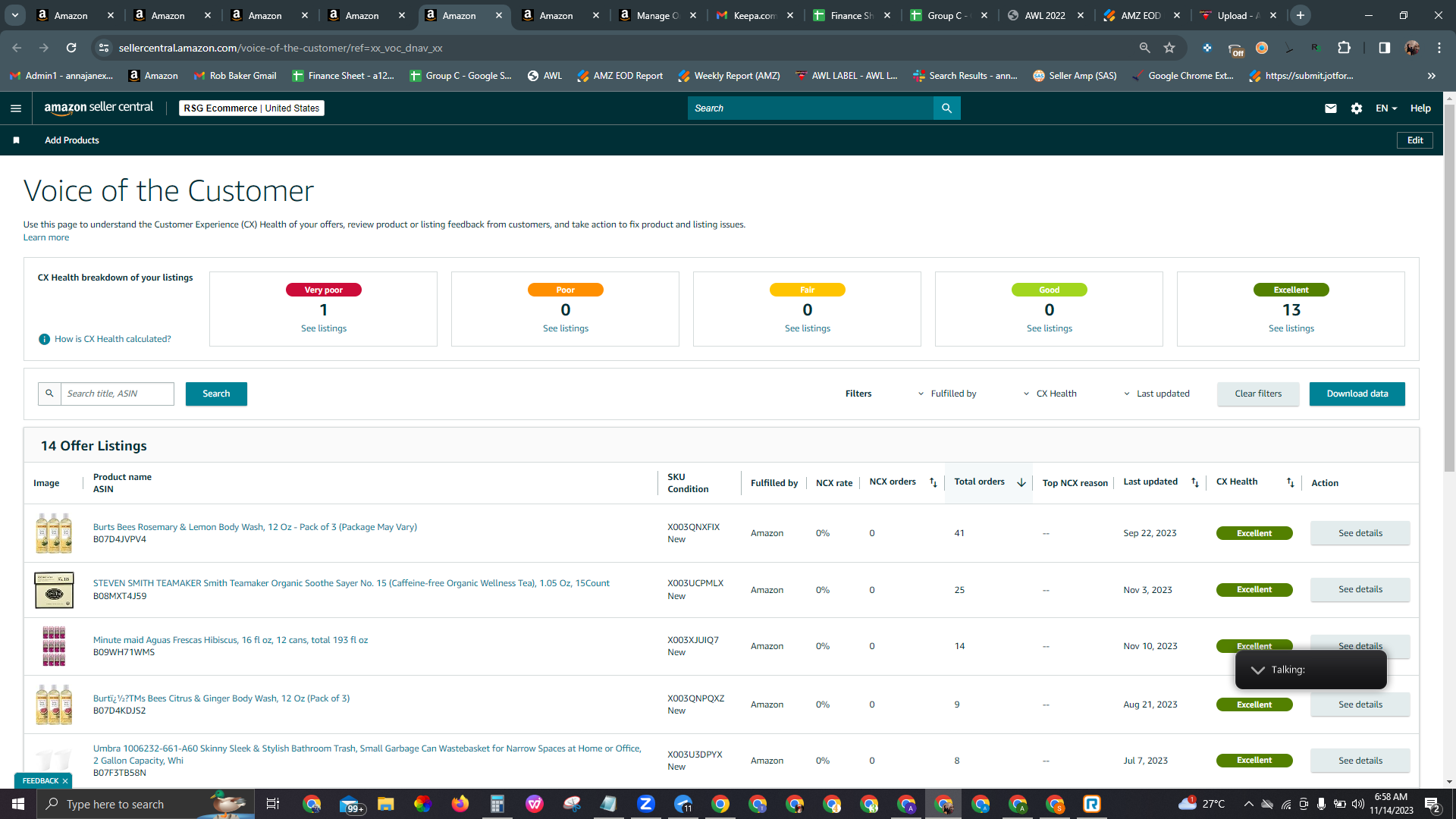Open the settings gear in Seller Central

point(1357,108)
